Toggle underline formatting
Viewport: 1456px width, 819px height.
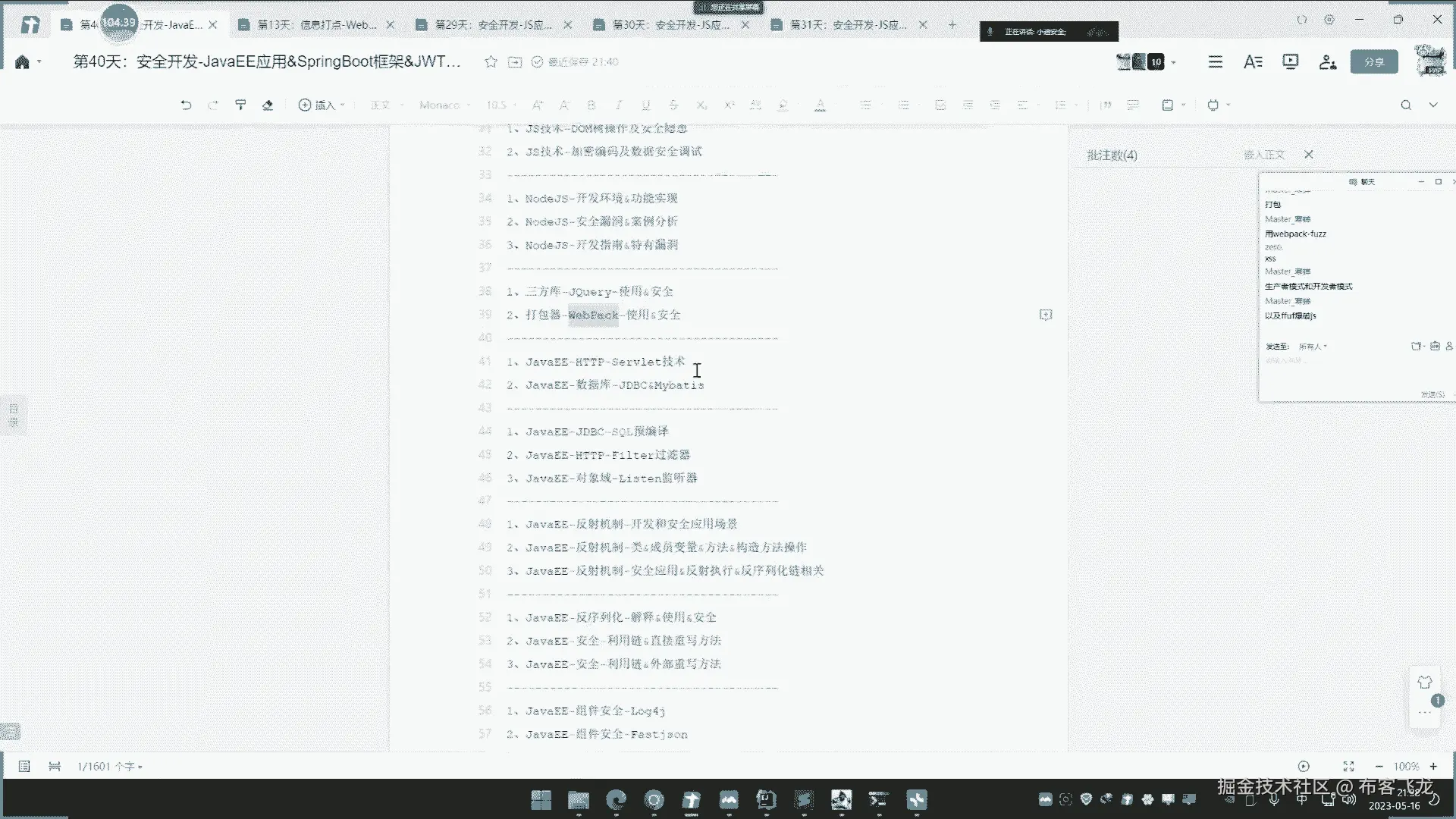[x=646, y=105]
